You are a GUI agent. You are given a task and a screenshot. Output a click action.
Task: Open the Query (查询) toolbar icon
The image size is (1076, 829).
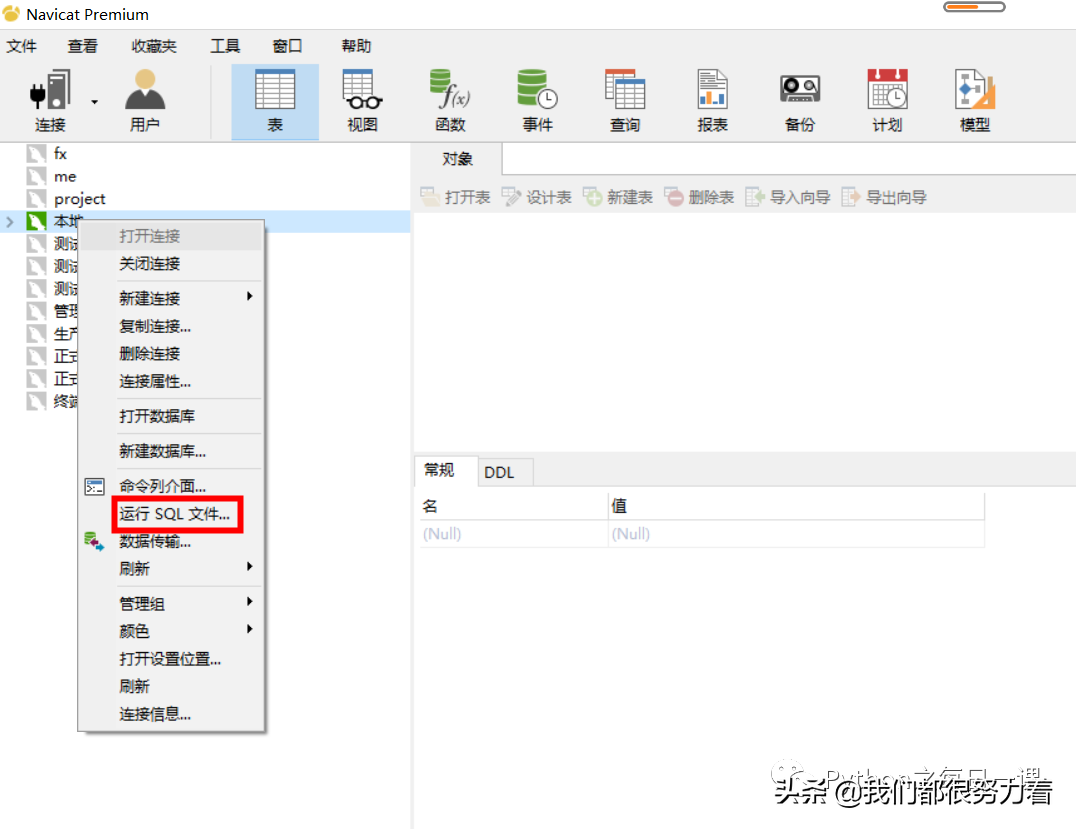click(x=625, y=102)
